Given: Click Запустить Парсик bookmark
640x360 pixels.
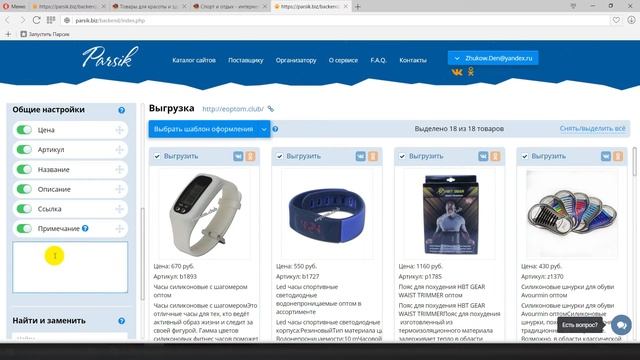Looking at the screenshot, I should click(45, 34).
